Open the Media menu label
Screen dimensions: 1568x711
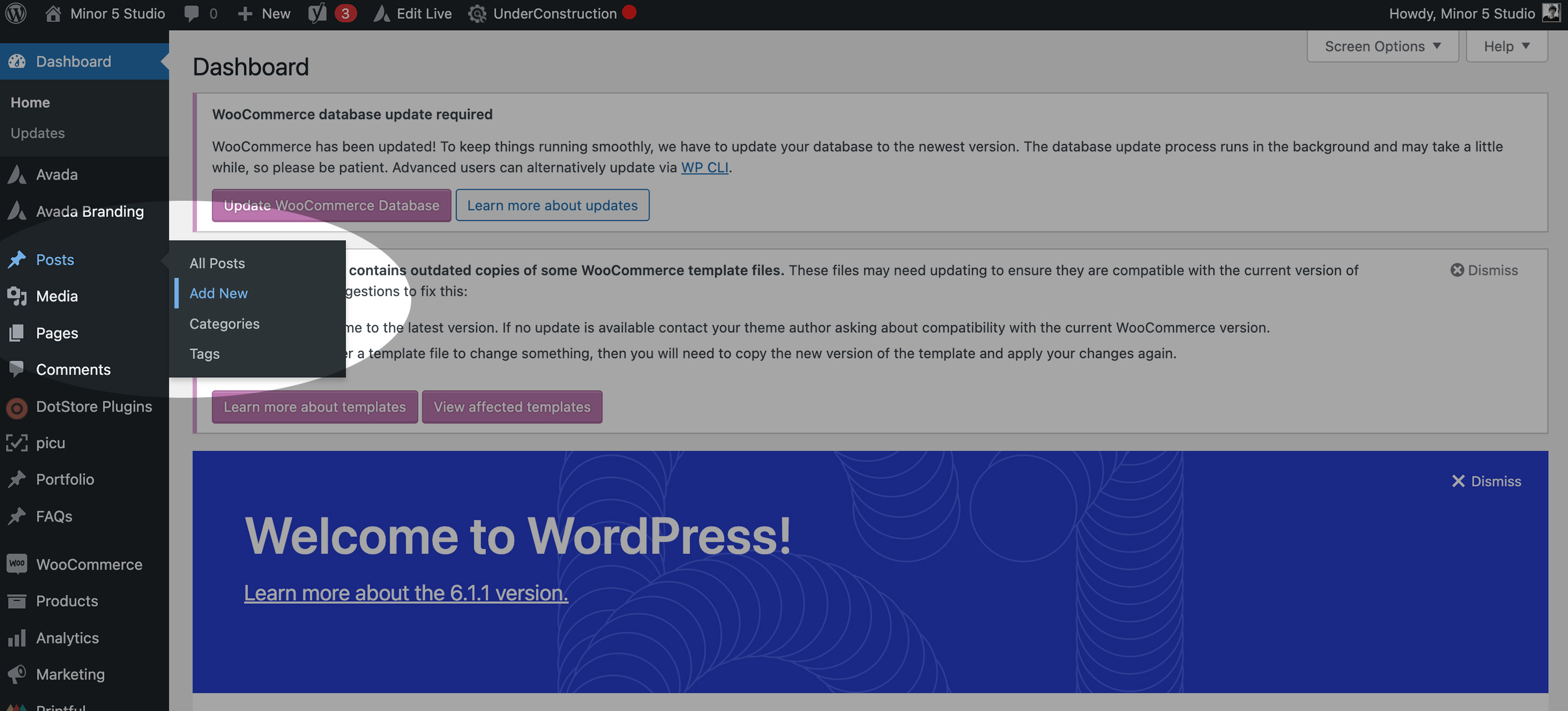(x=57, y=296)
